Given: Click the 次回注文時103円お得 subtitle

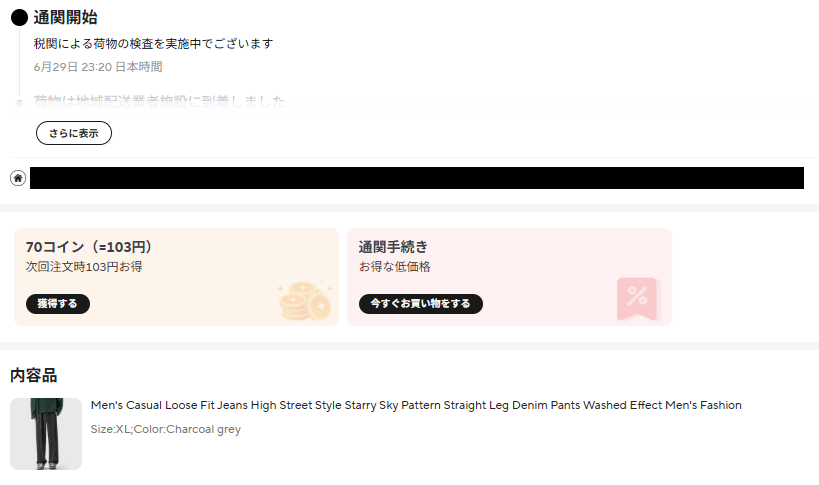Looking at the screenshot, I should [84, 267].
